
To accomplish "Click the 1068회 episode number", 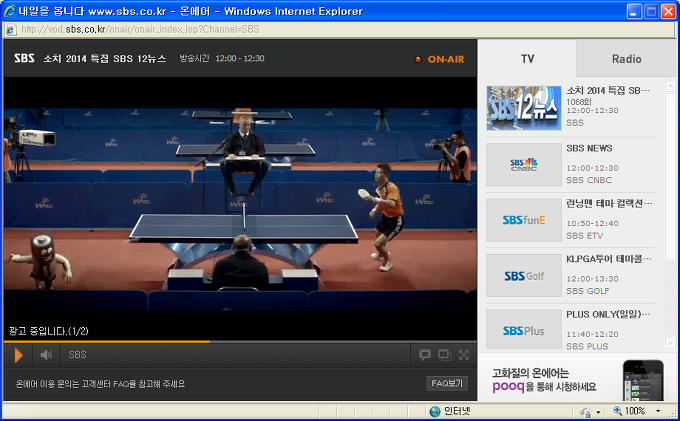I will 579,102.
